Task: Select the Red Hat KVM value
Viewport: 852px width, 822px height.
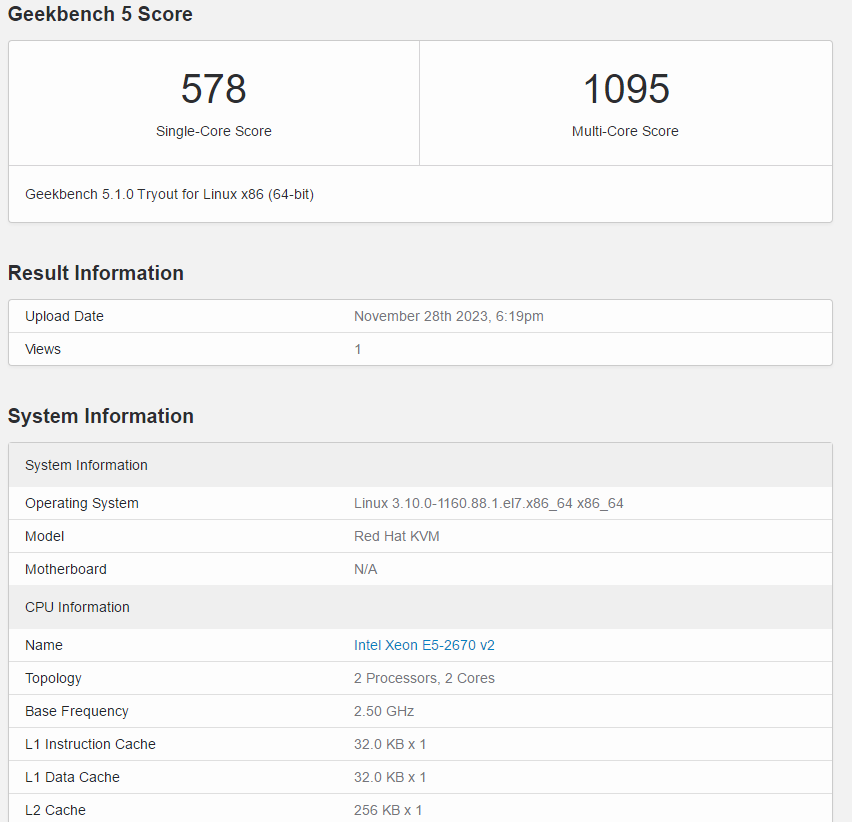Action: click(397, 536)
